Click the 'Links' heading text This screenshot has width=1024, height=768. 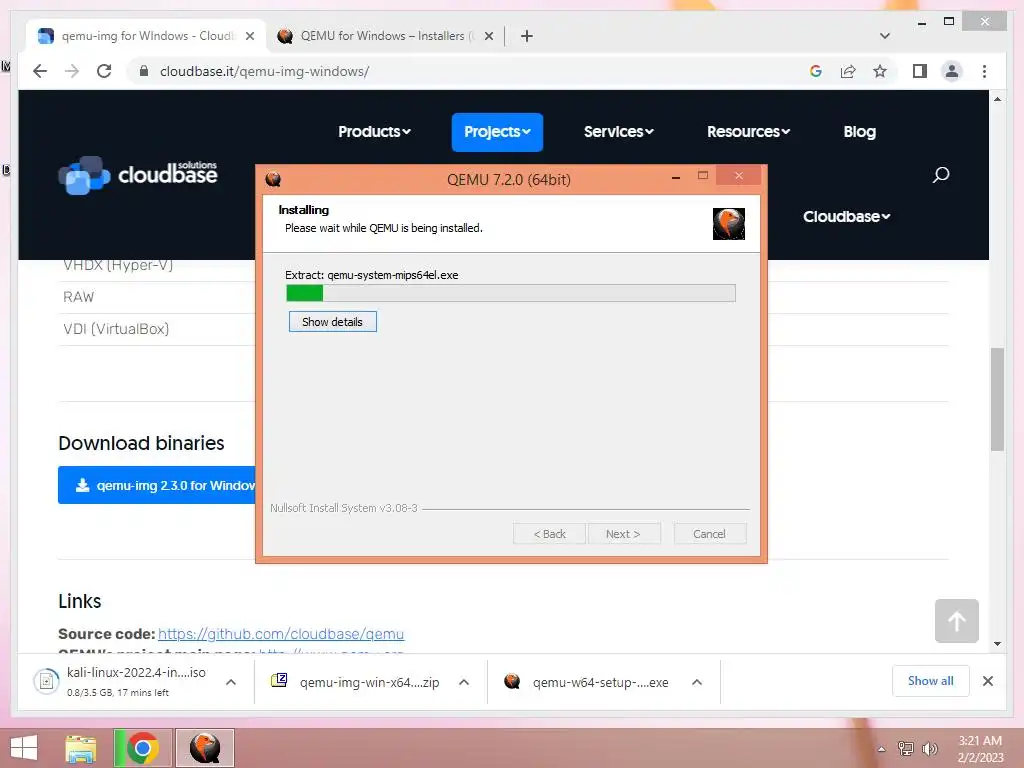(x=80, y=601)
